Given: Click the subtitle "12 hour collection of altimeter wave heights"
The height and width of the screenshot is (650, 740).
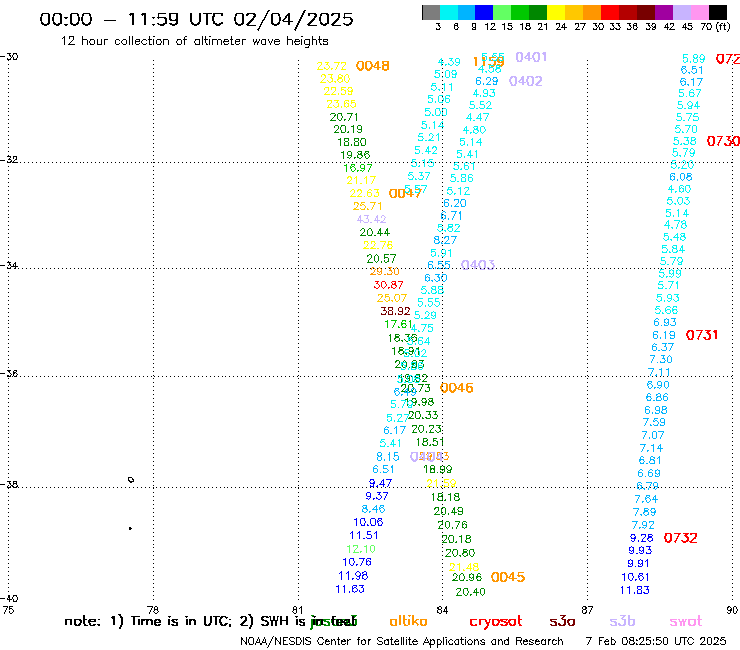Looking at the screenshot, I should (194, 41).
